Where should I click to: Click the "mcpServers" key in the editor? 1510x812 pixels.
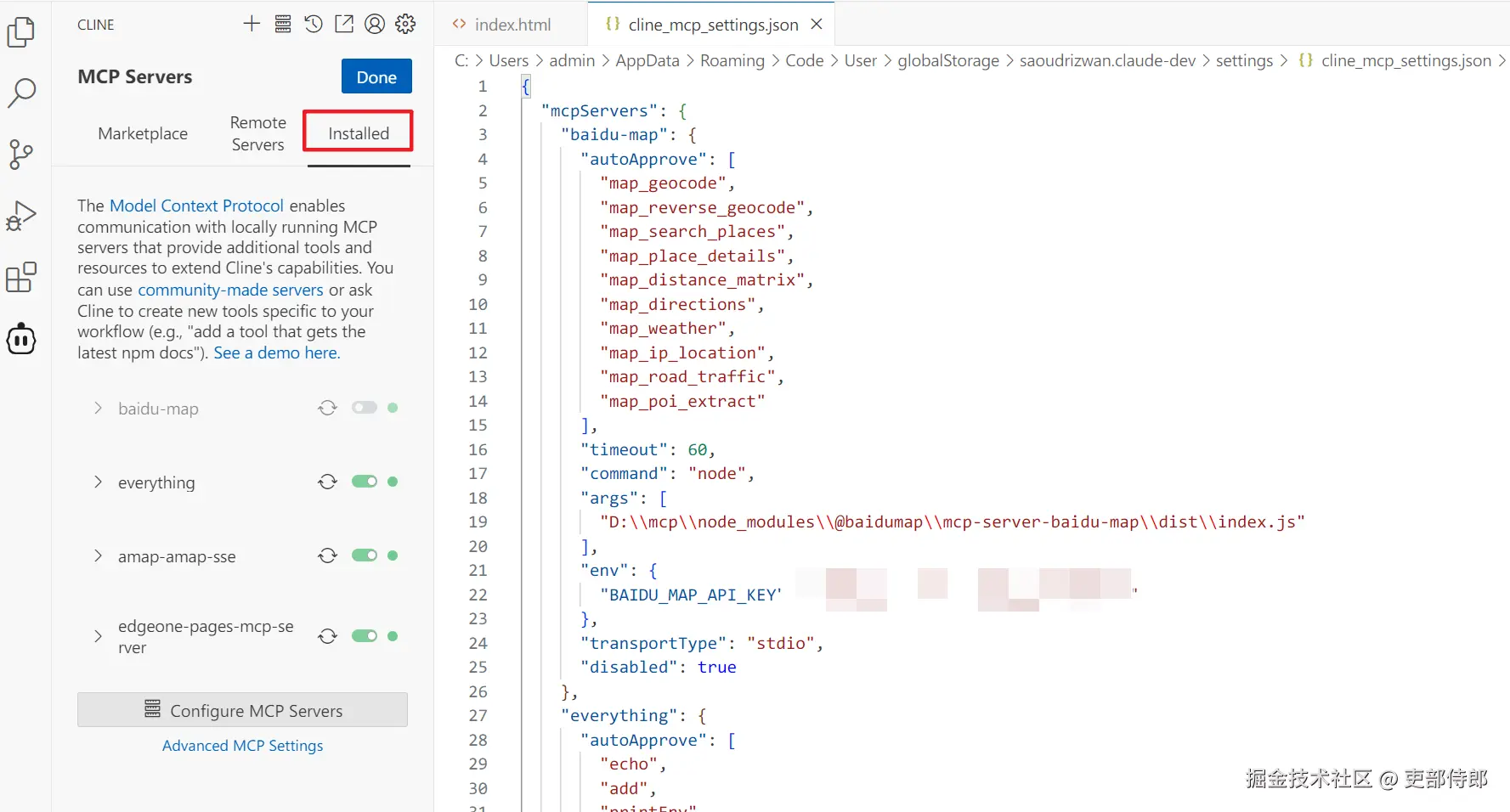[x=599, y=110]
